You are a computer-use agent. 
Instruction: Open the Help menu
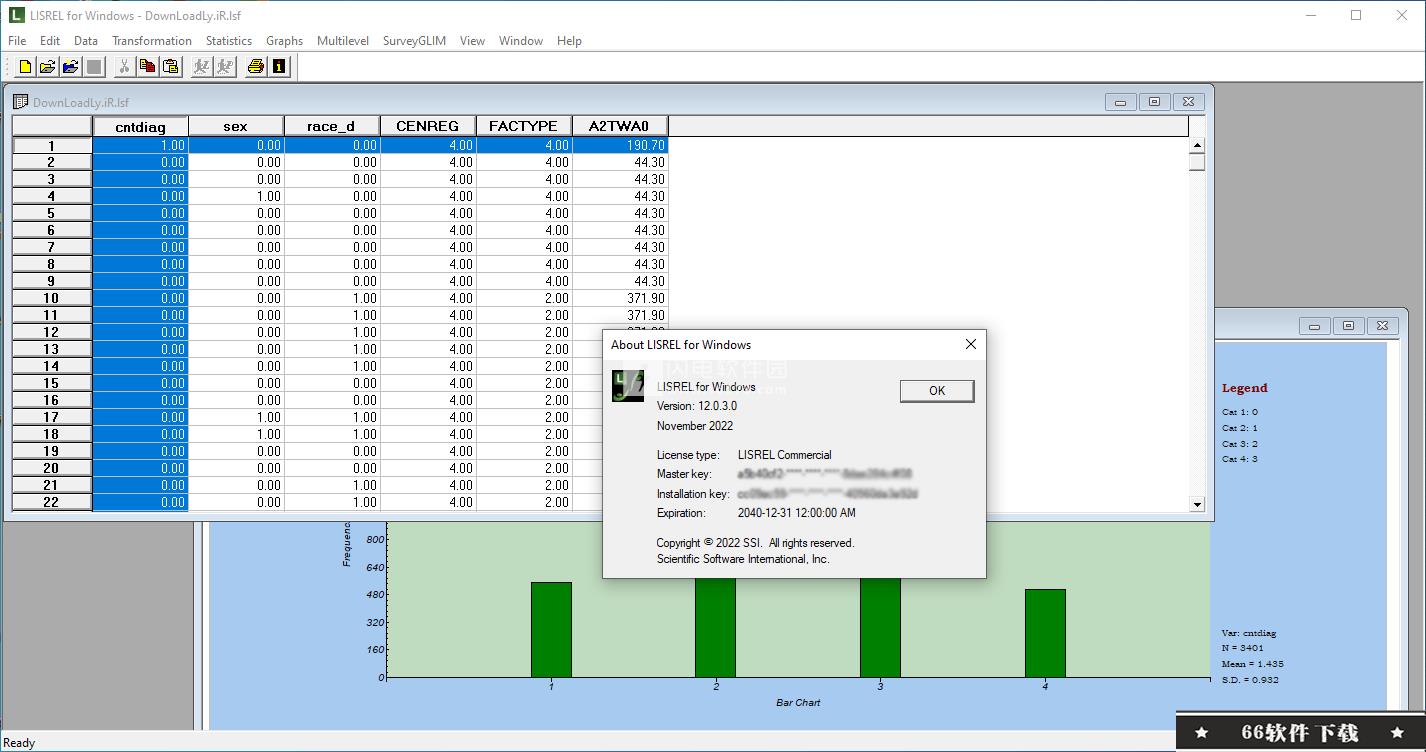click(569, 41)
